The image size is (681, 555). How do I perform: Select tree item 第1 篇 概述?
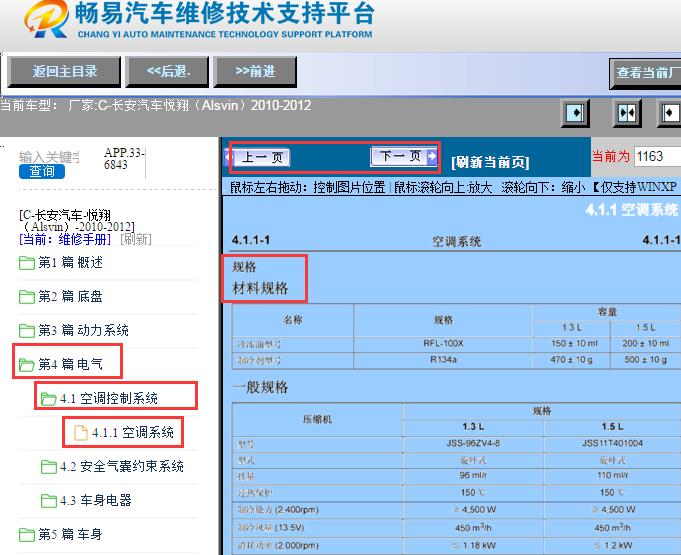[x=70, y=262]
